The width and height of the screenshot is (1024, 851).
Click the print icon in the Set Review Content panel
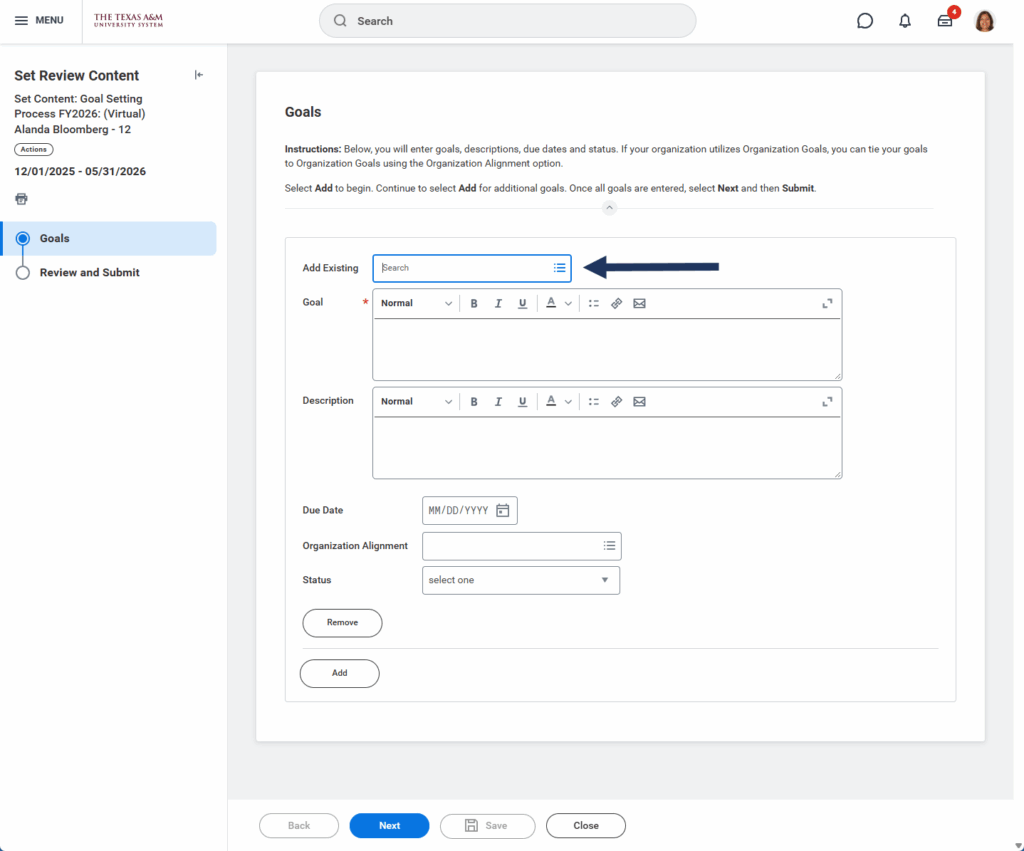[x=21, y=197]
